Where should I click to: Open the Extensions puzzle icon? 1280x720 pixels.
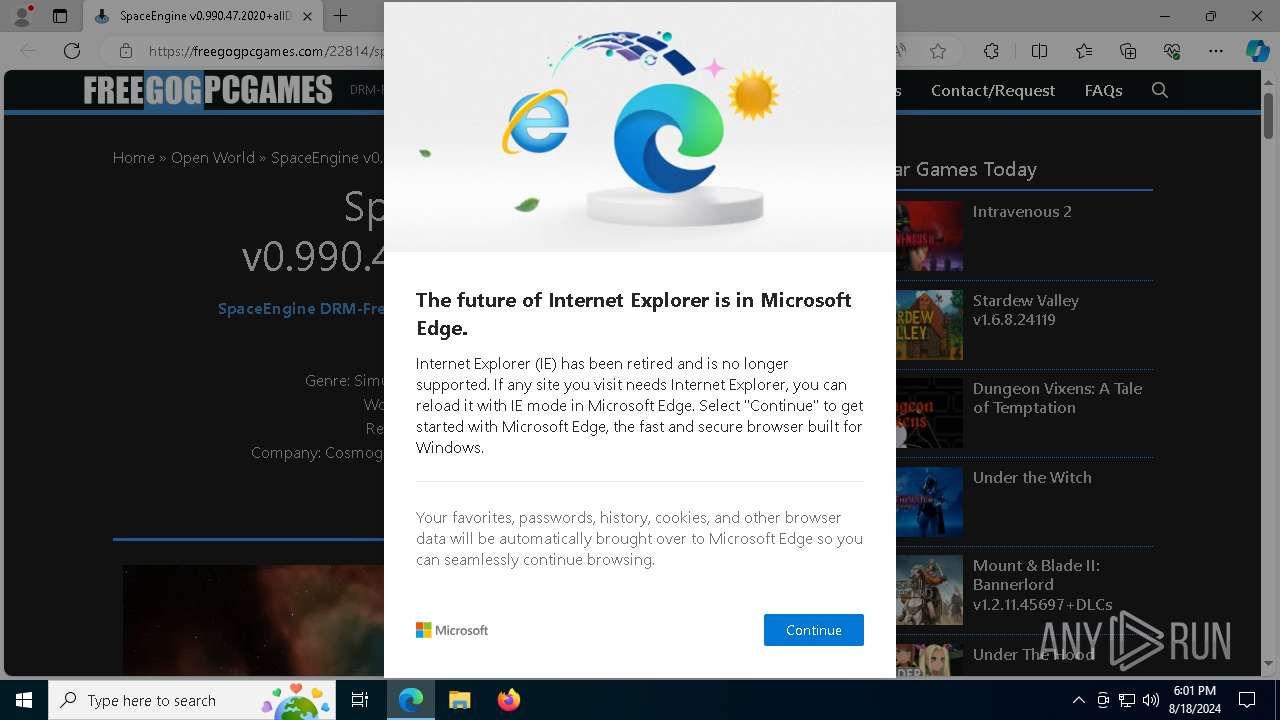tap(991, 50)
